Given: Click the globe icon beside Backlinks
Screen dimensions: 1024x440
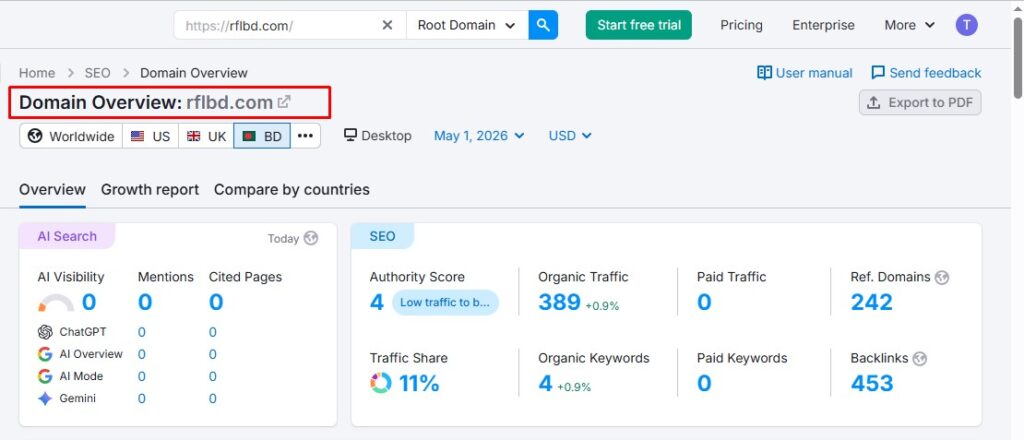Looking at the screenshot, I should [920, 358].
